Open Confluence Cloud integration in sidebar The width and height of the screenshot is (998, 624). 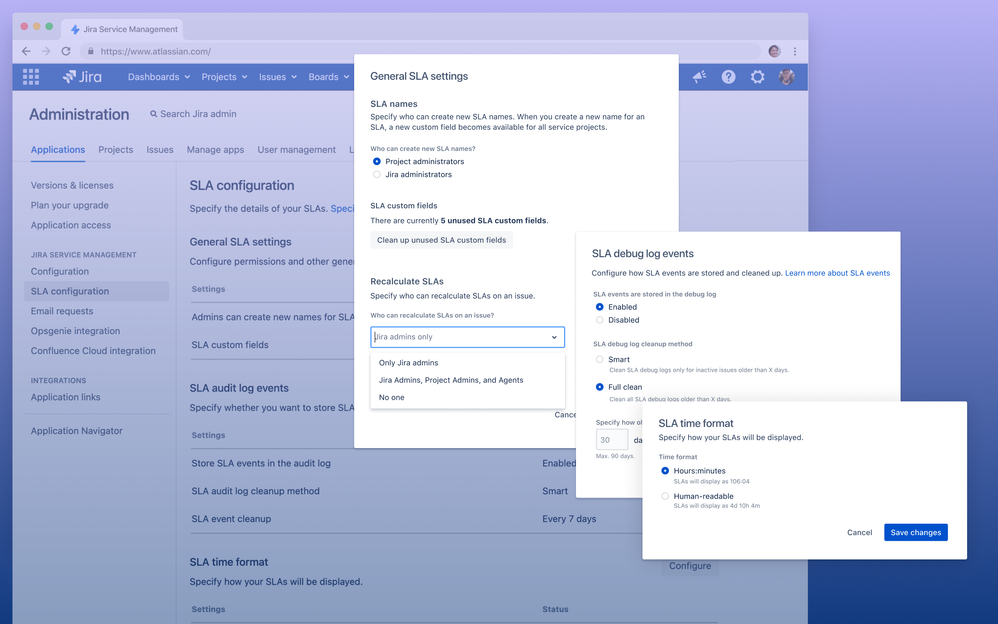click(93, 351)
